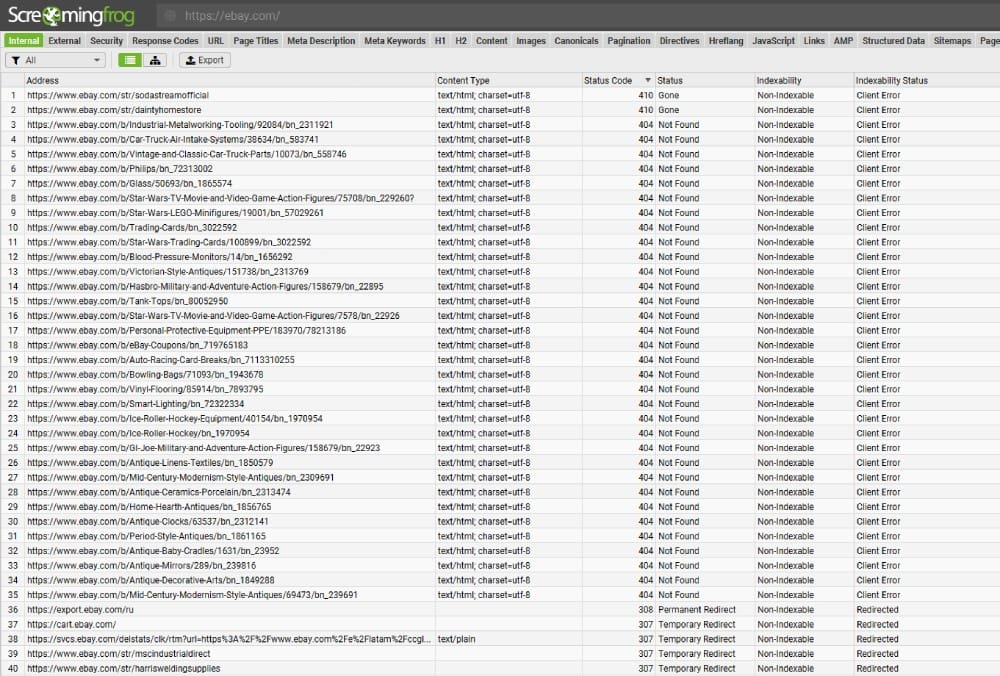Select the Bowling-Bags URL row
The height and width of the screenshot is (676, 1000).
click(x=145, y=374)
